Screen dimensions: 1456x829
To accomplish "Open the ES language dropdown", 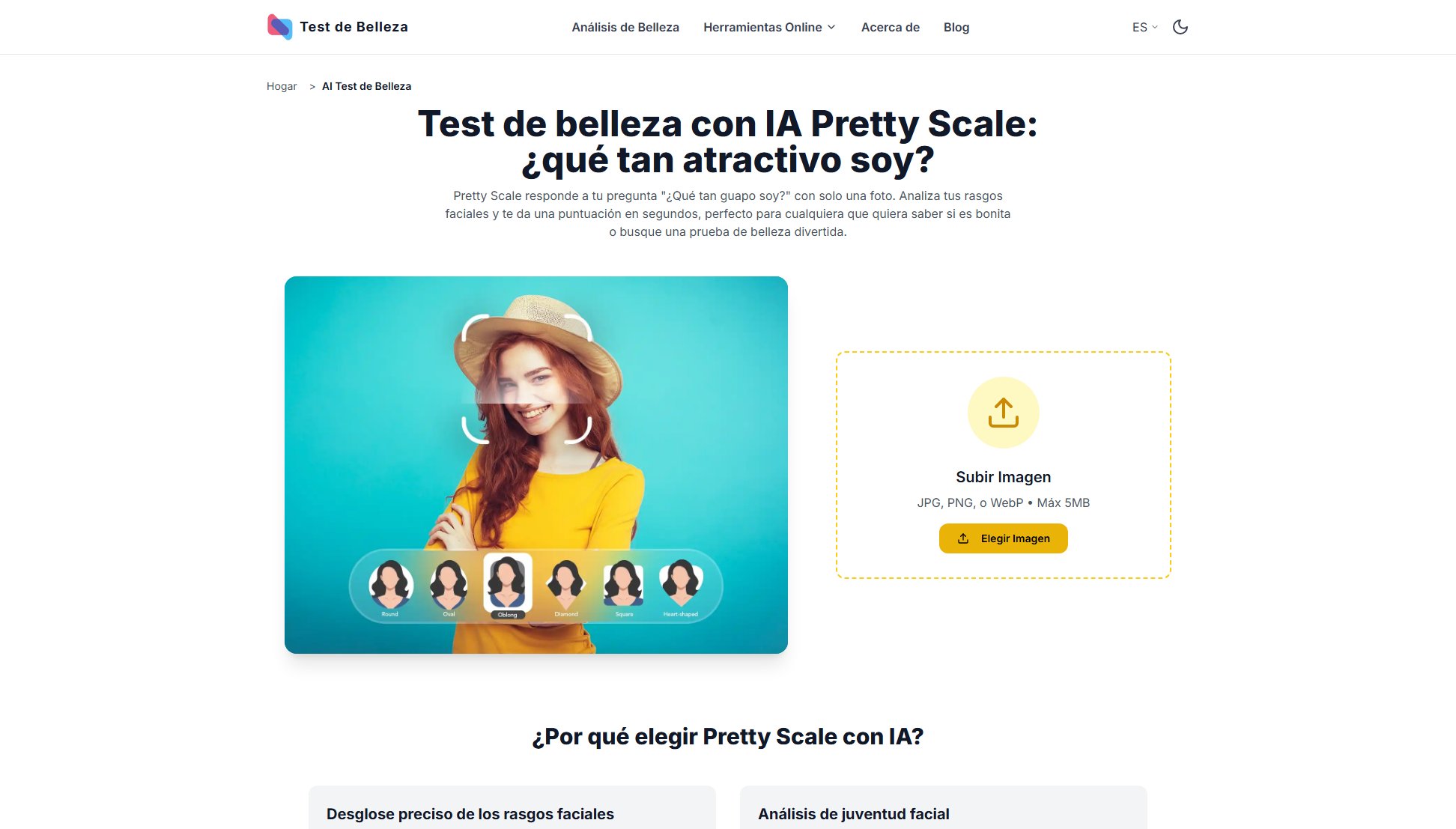I will coord(1144,27).
